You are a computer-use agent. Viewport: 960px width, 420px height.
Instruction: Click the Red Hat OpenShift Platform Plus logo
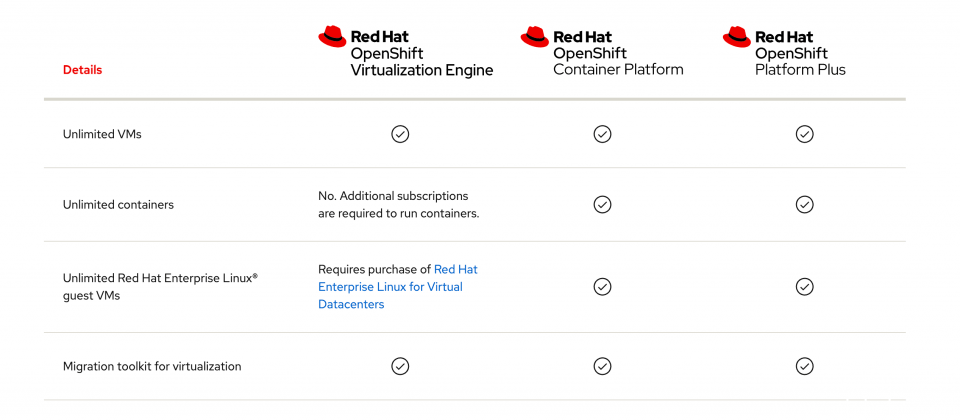click(x=785, y=52)
